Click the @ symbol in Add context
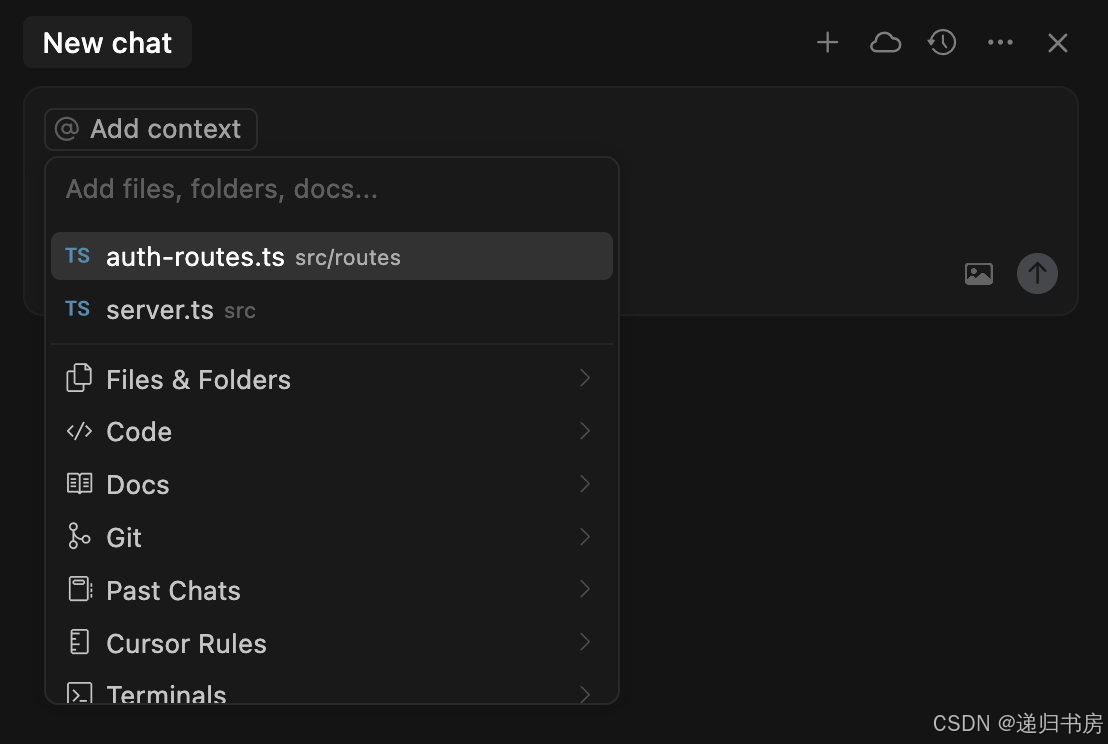This screenshot has height=744, width=1108. [66, 129]
